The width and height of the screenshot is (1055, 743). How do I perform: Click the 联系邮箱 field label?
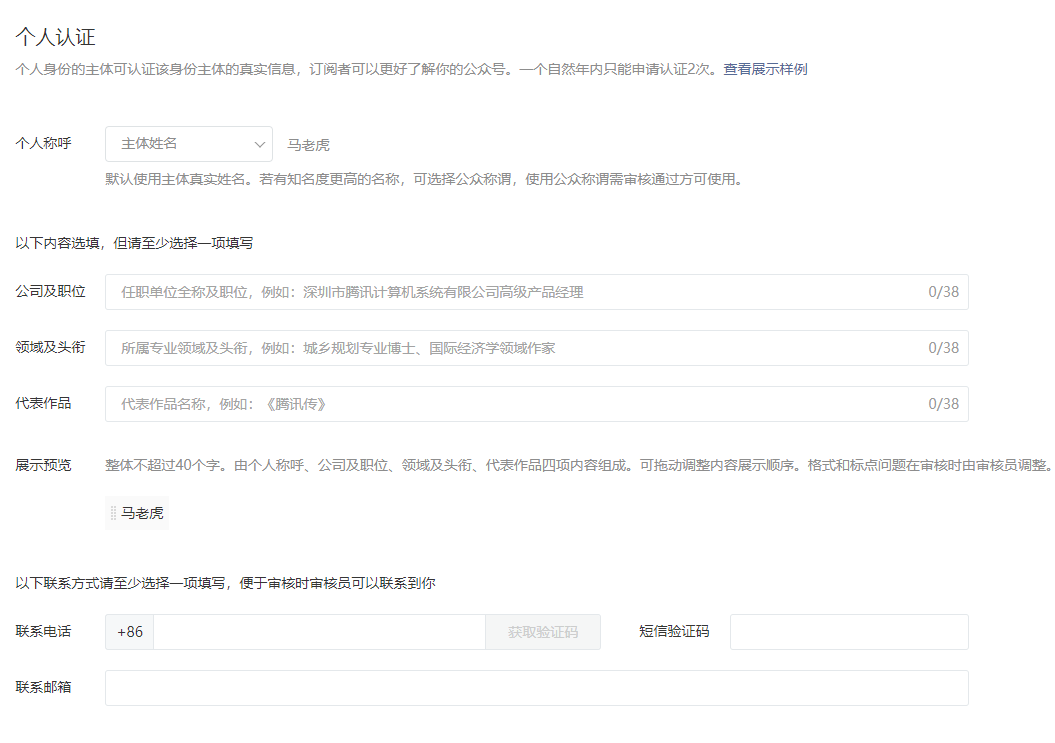pyautogui.click(x=43, y=687)
